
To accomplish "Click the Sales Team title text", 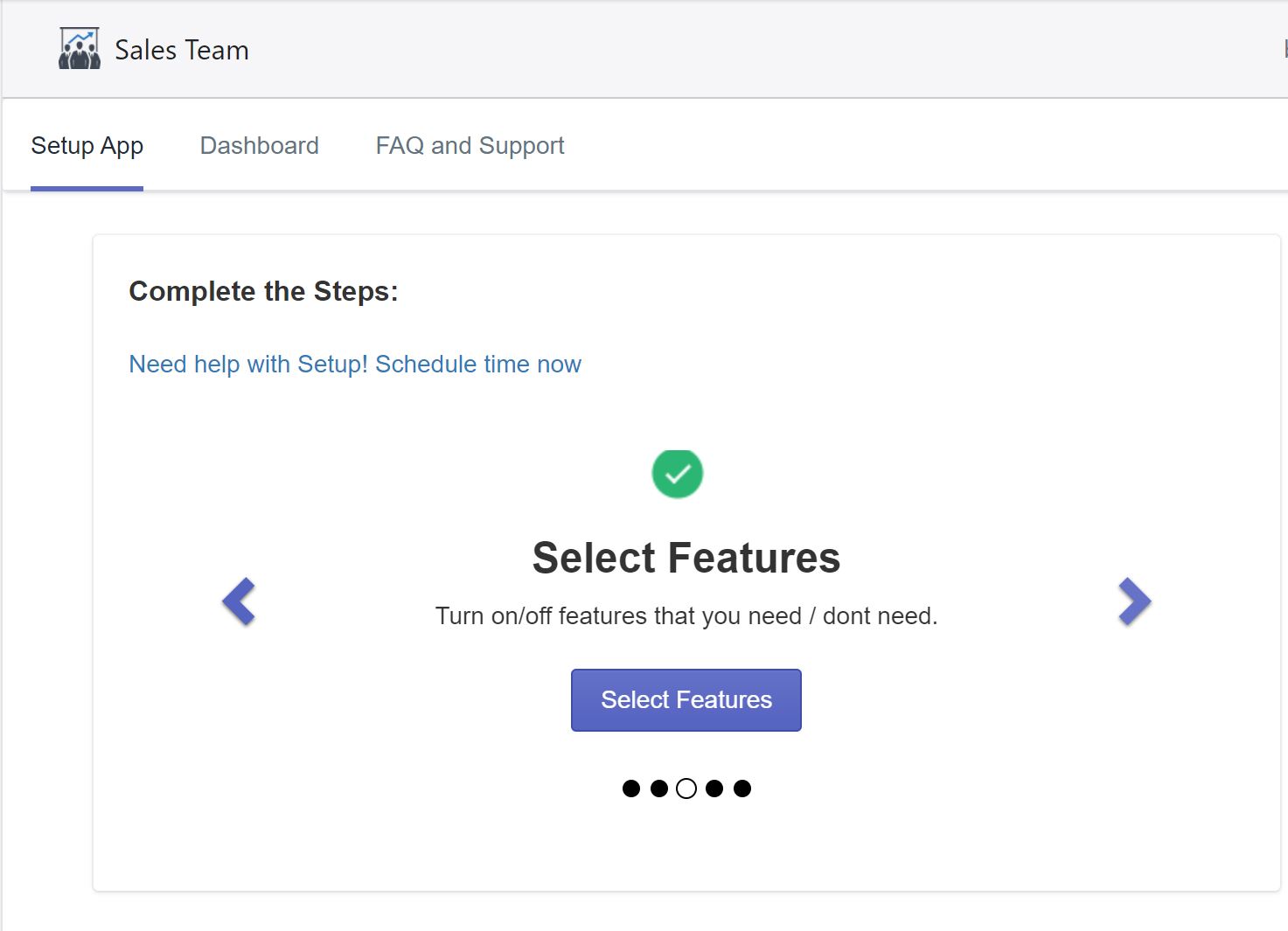I will (182, 50).
